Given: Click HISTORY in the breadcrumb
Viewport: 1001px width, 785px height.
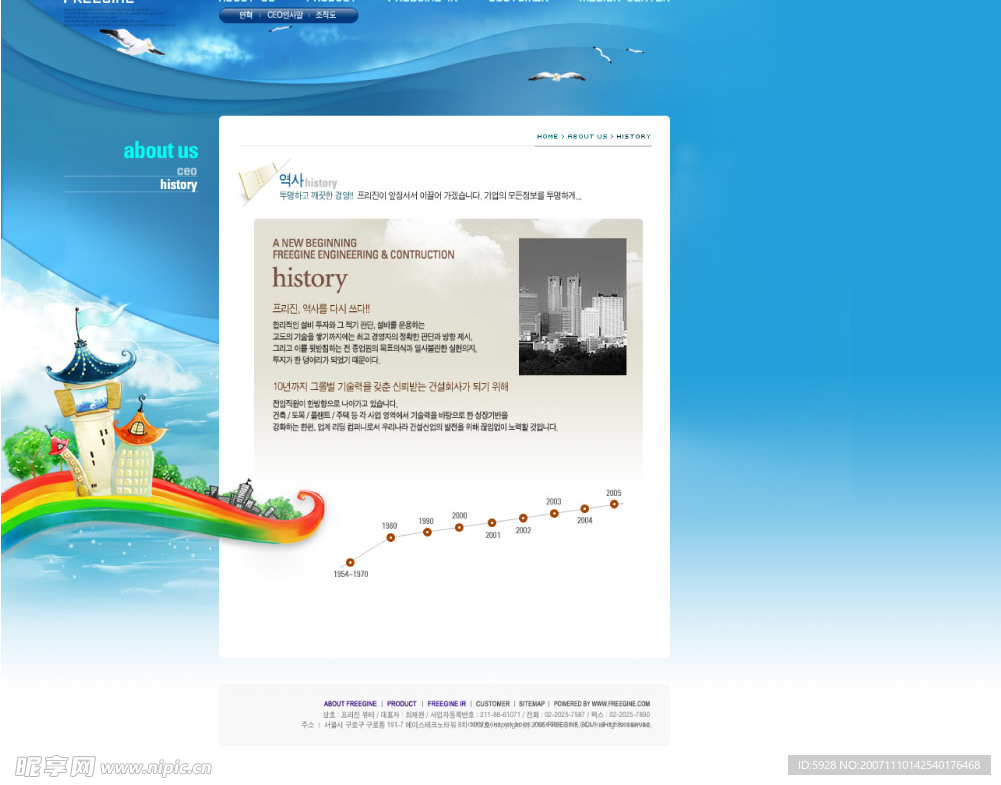Looking at the screenshot, I should 633,137.
